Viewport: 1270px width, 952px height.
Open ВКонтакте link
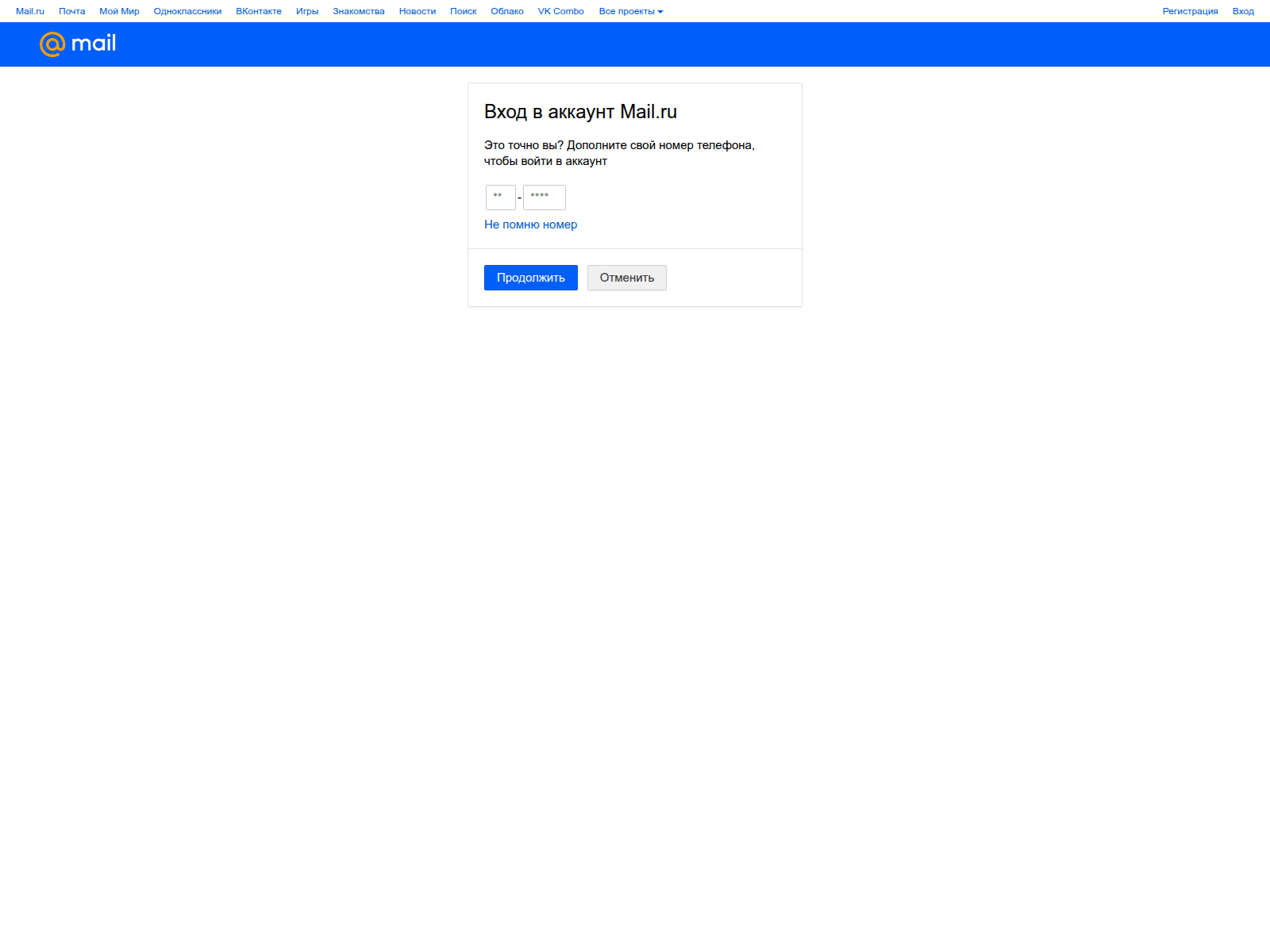pos(259,11)
